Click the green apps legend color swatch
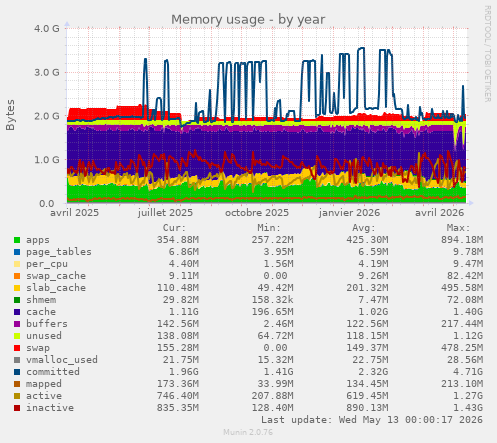This screenshot has height=443, width=497. coord(17,240)
